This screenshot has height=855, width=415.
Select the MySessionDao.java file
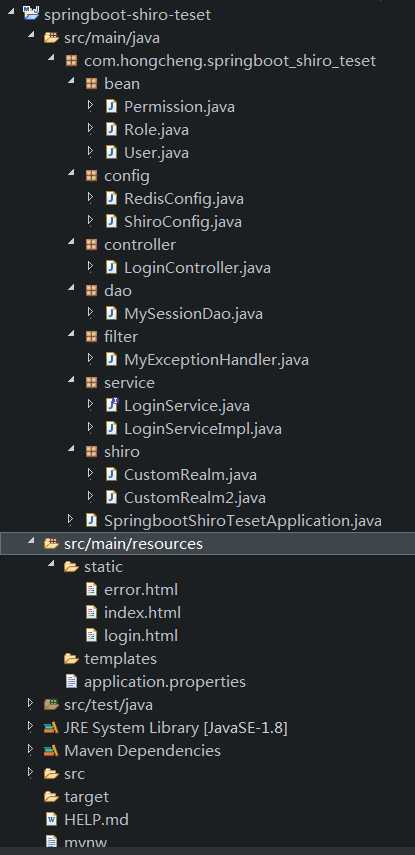[x=194, y=314]
